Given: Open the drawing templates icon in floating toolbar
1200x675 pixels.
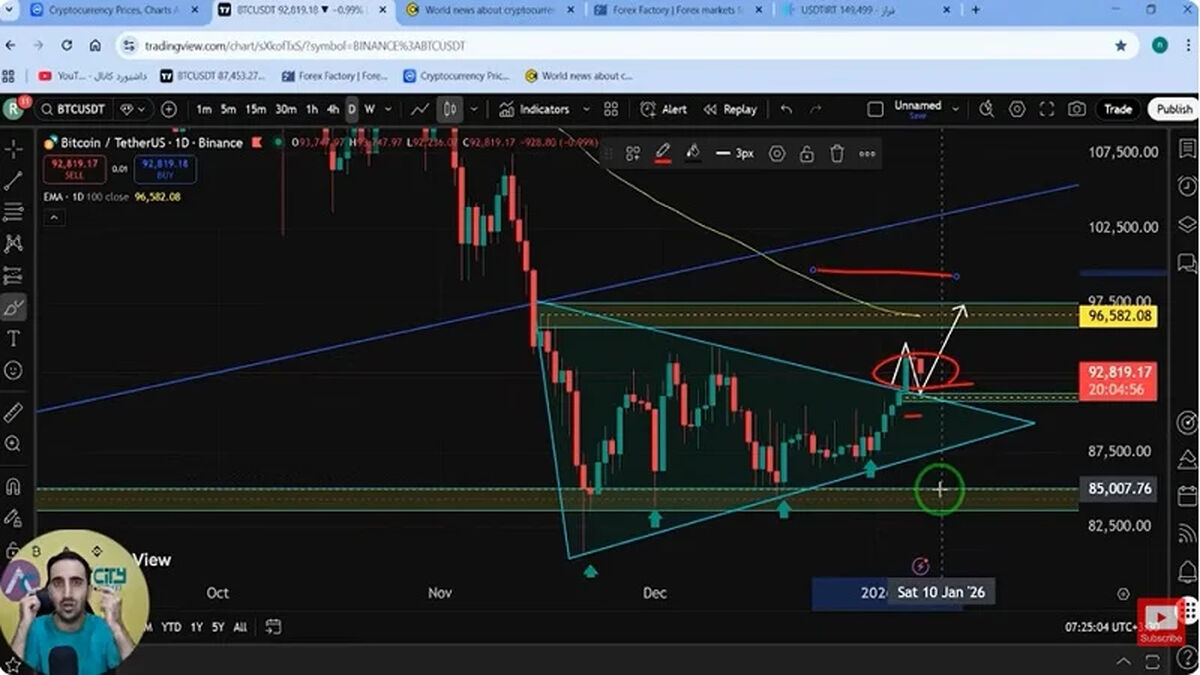Looking at the screenshot, I should click(x=633, y=153).
